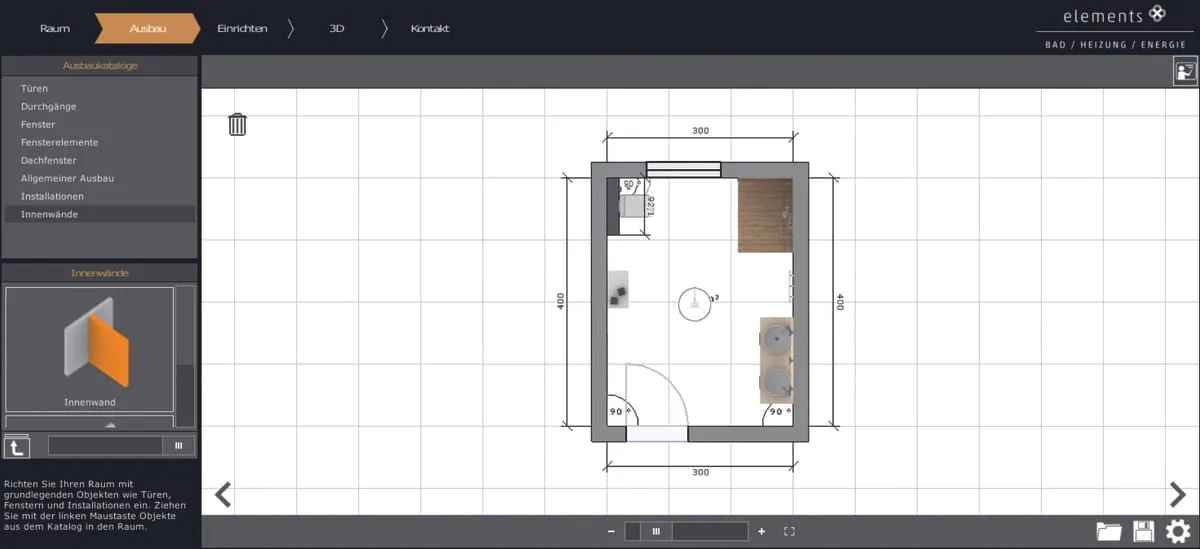1200x549 pixels.
Task: Open the presentation panel icon at top right
Action: coord(1185,71)
